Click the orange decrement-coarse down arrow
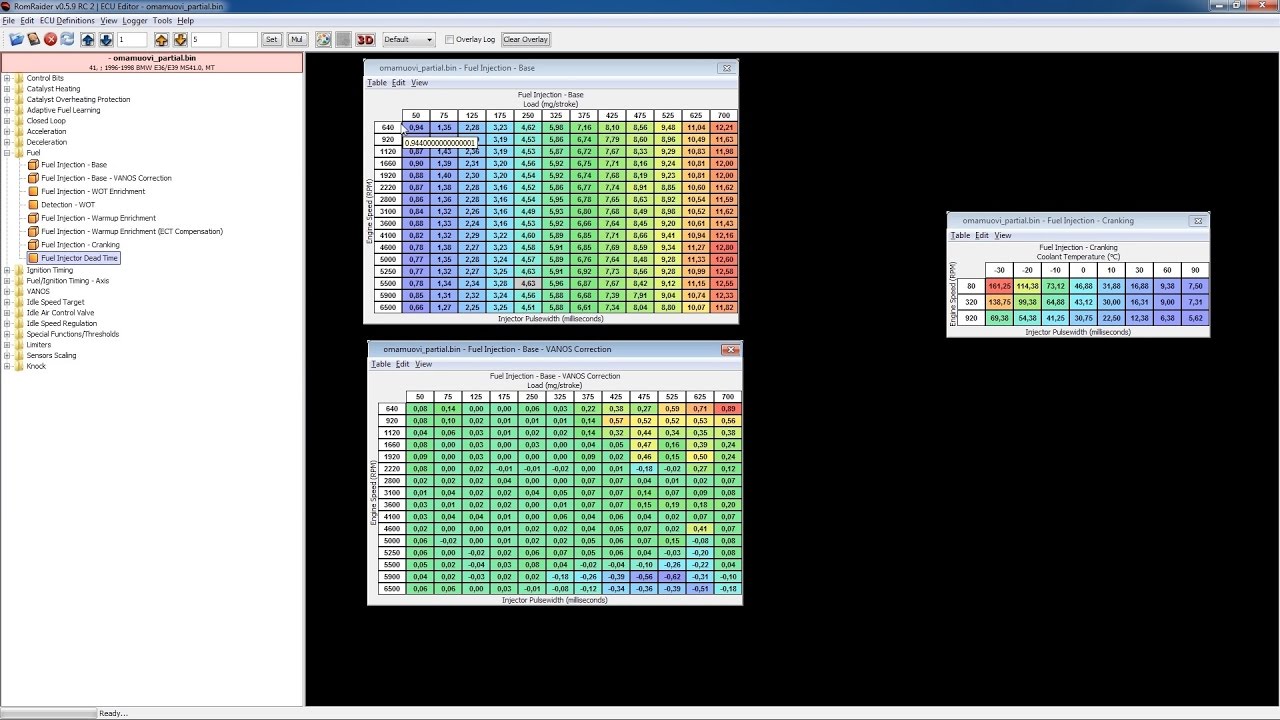 click(180, 39)
